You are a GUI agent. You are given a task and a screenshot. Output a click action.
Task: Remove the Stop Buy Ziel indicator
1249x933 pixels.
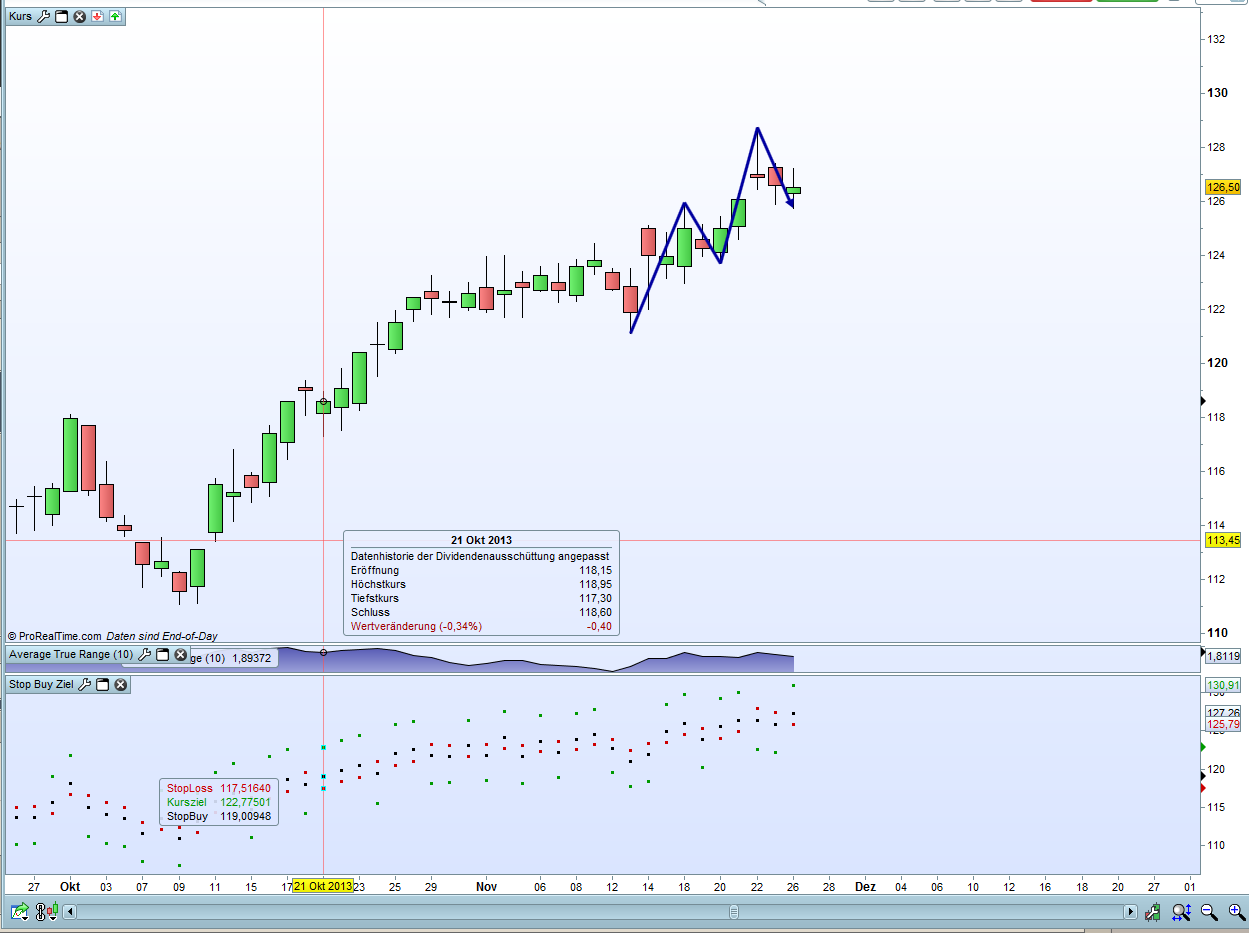click(x=120, y=685)
